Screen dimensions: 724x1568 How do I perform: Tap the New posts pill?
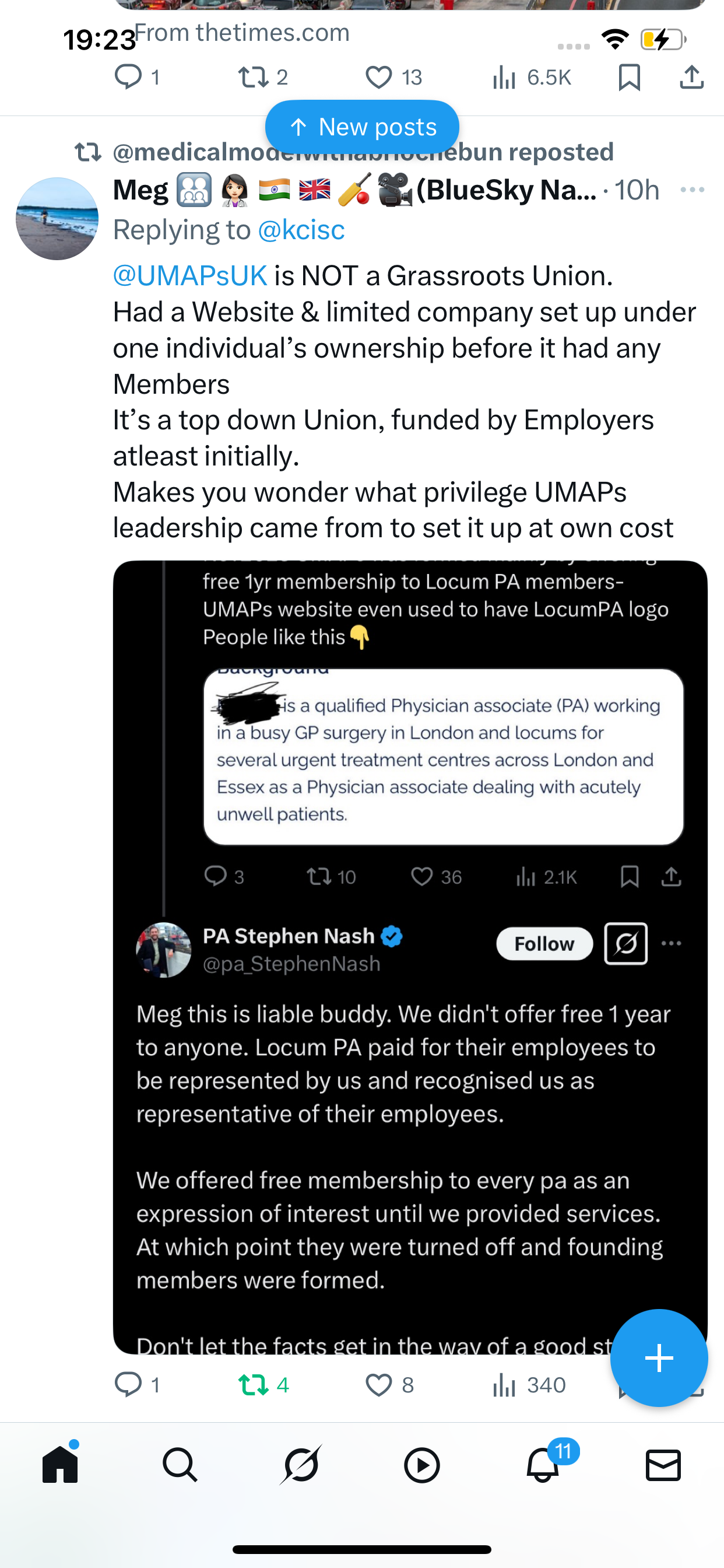(362, 127)
